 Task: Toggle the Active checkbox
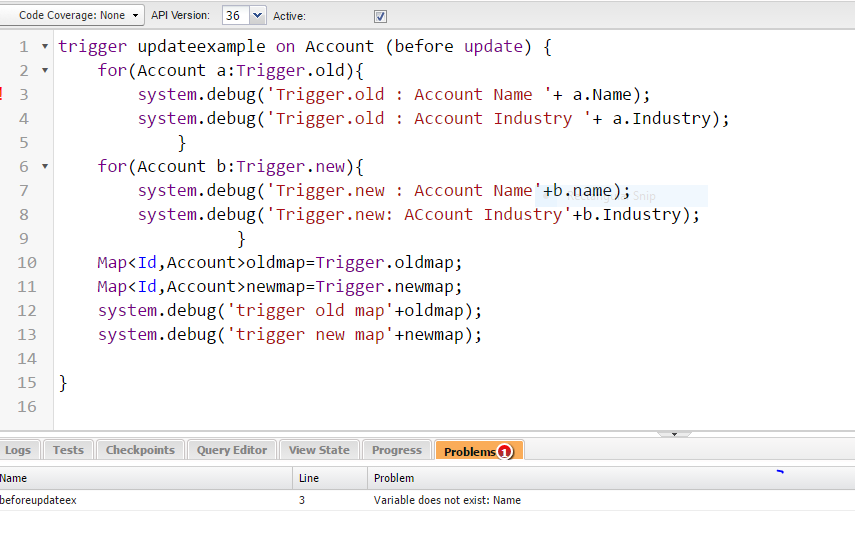[380, 16]
